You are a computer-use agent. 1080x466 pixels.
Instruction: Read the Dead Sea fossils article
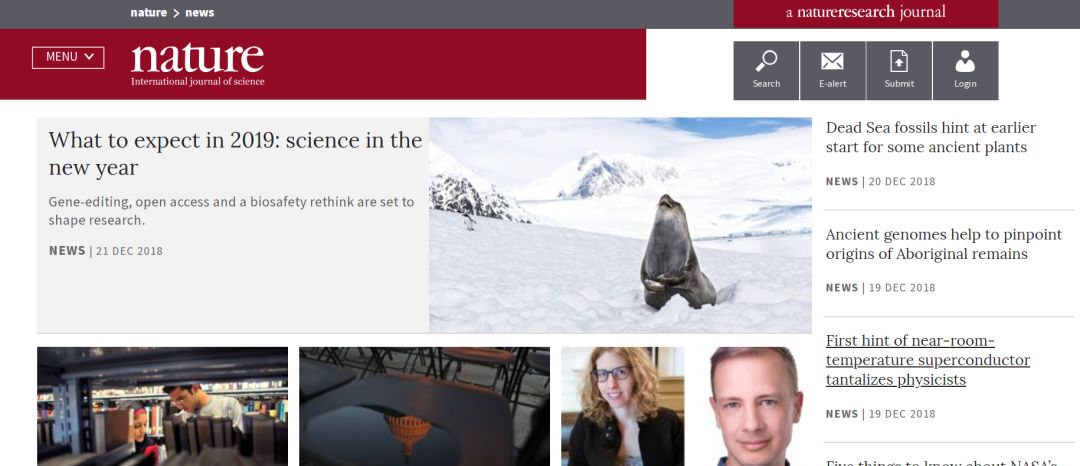pos(930,138)
